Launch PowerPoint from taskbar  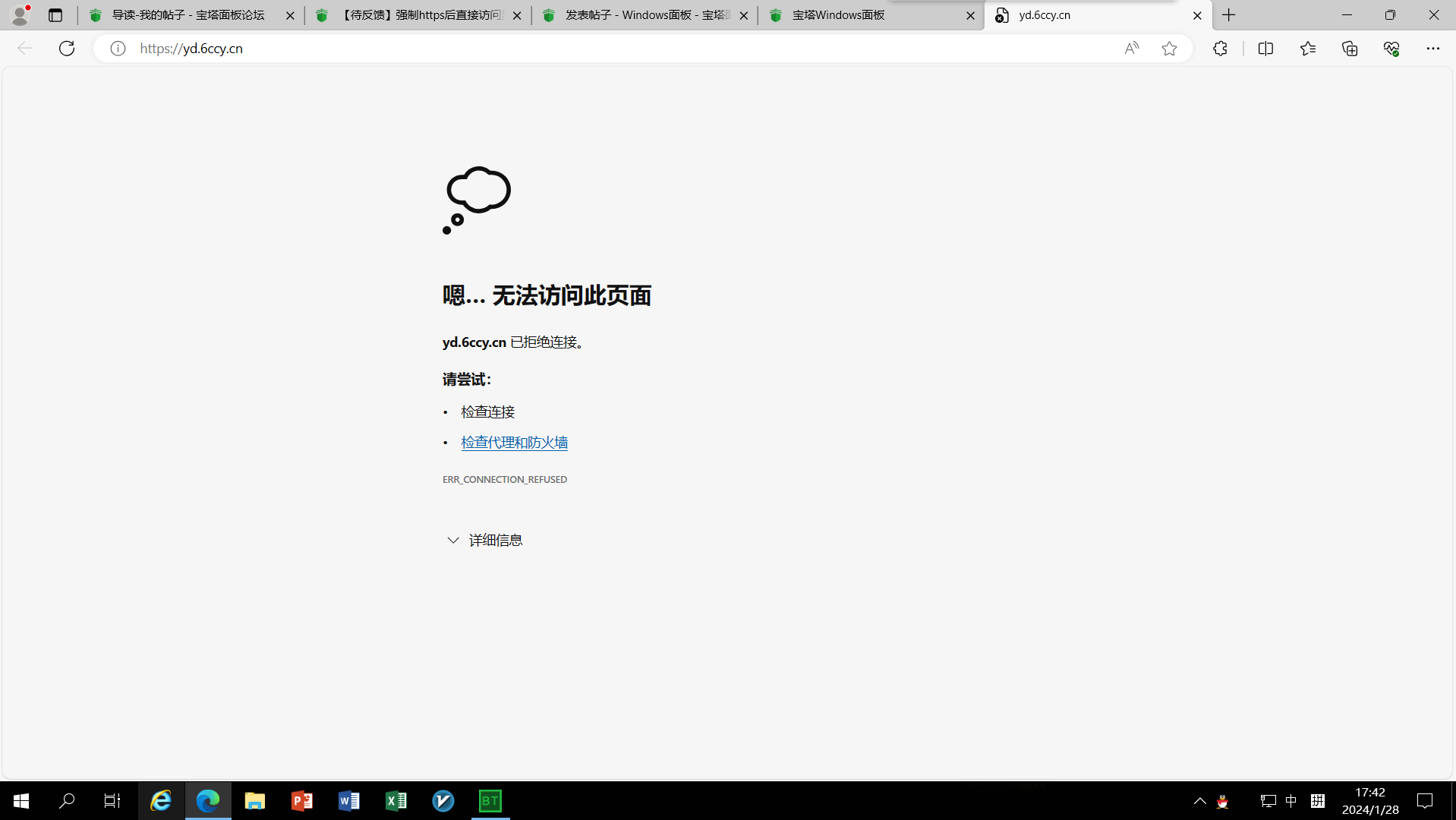[302, 800]
